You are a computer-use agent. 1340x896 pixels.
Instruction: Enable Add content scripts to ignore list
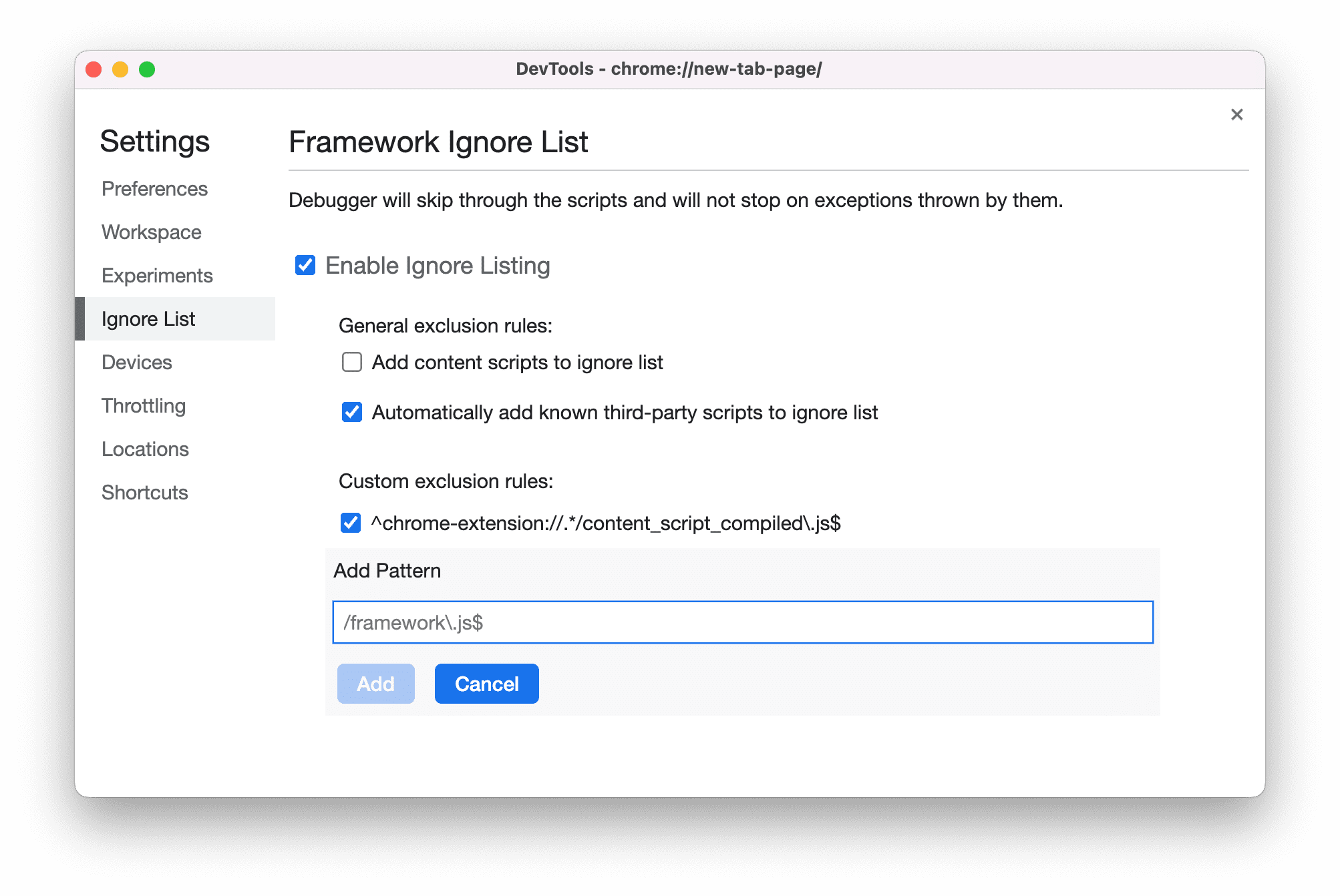click(351, 363)
